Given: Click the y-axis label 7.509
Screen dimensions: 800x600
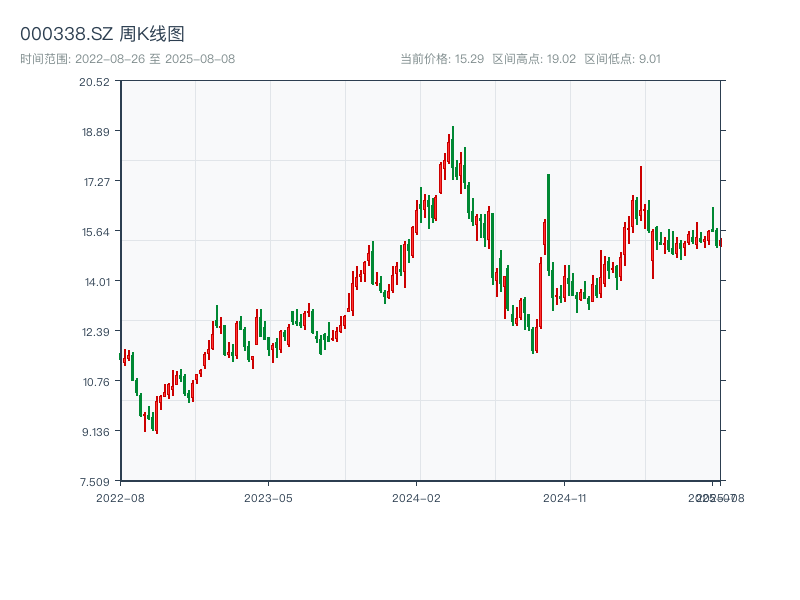Looking at the screenshot, I should point(95,482).
